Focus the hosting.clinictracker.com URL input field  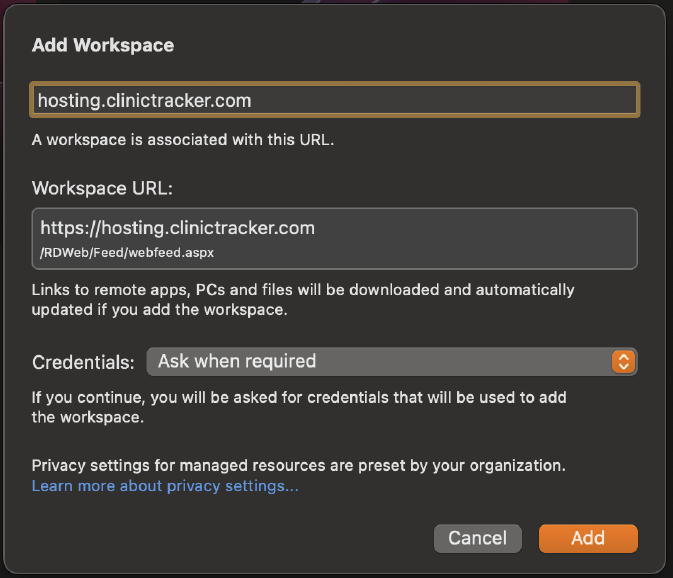(x=335, y=100)
